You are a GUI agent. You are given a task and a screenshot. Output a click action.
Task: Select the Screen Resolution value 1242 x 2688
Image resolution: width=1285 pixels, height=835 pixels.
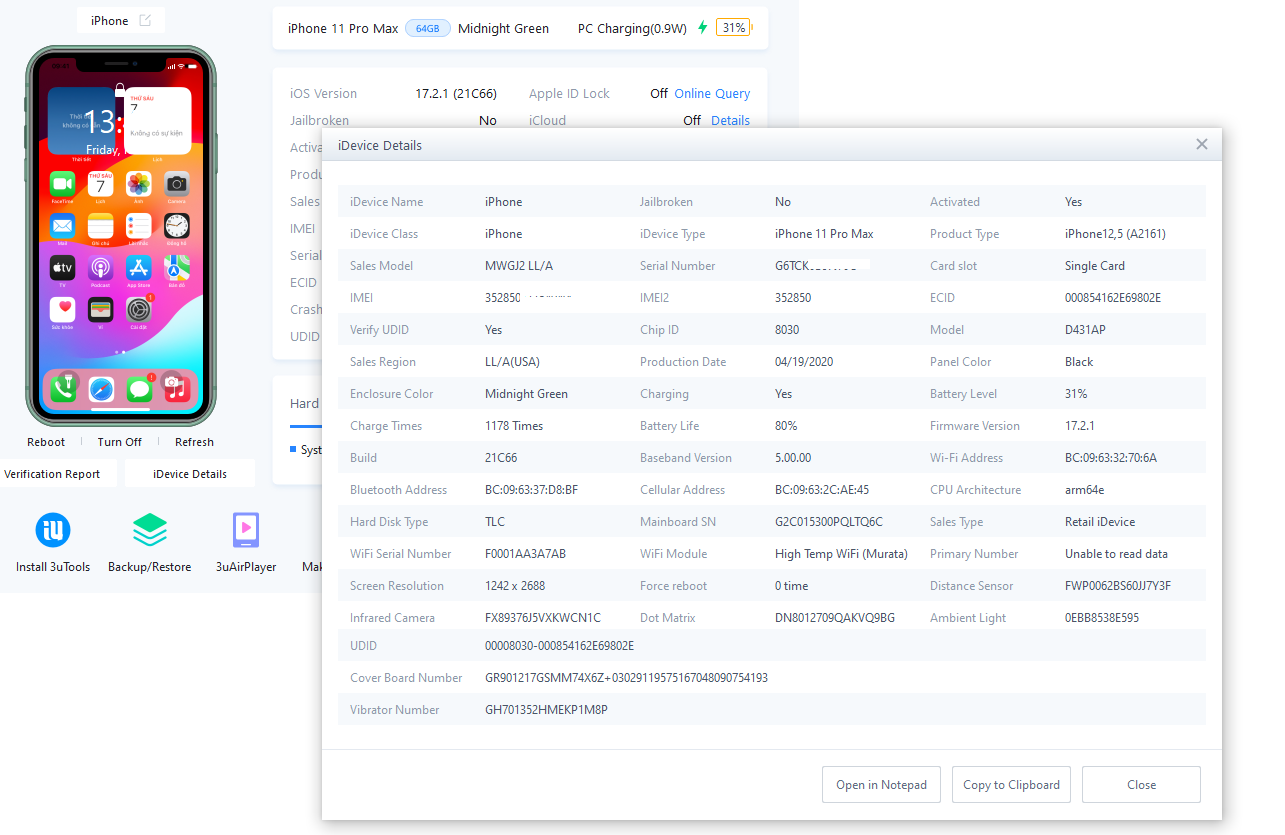click(515, 586)
